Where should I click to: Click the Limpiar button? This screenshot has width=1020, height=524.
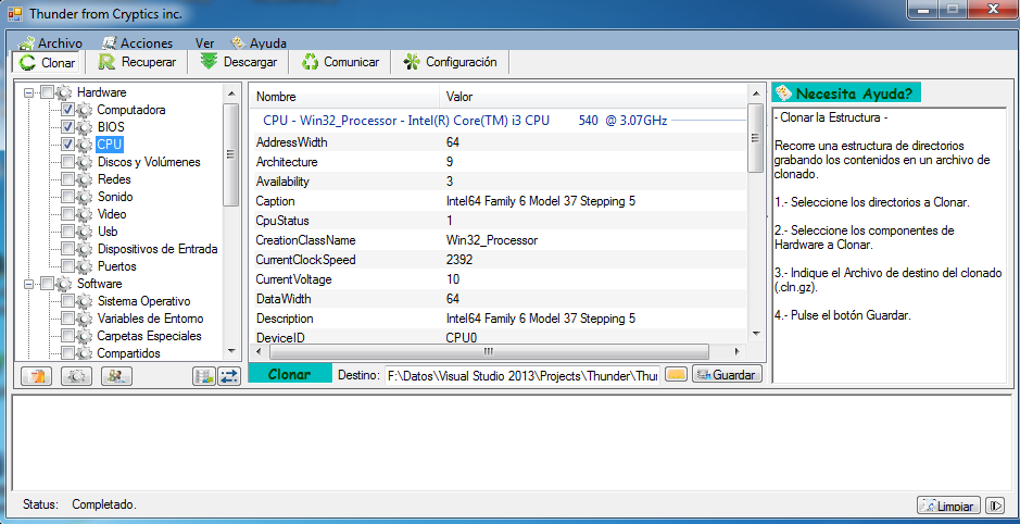coord(948,506)
